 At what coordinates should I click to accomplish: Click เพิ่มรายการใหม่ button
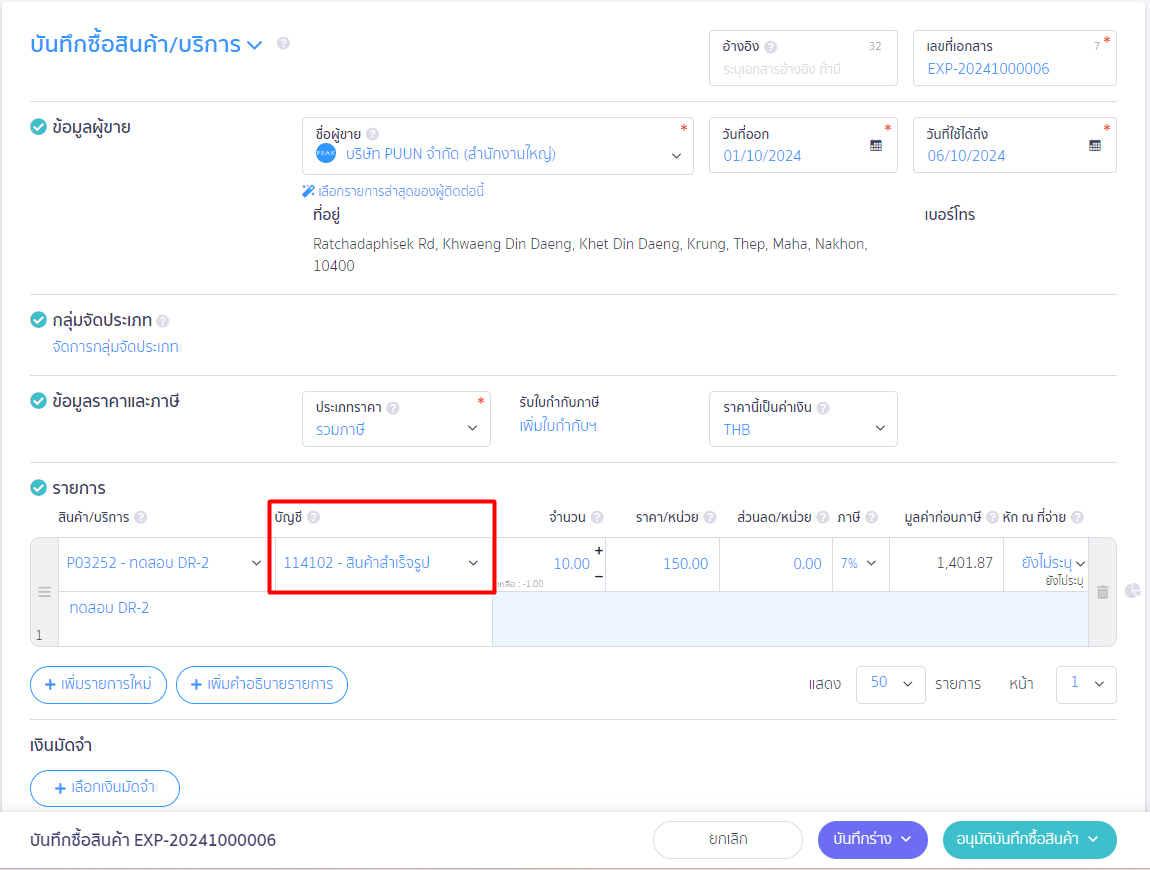(x=98, y=684)
